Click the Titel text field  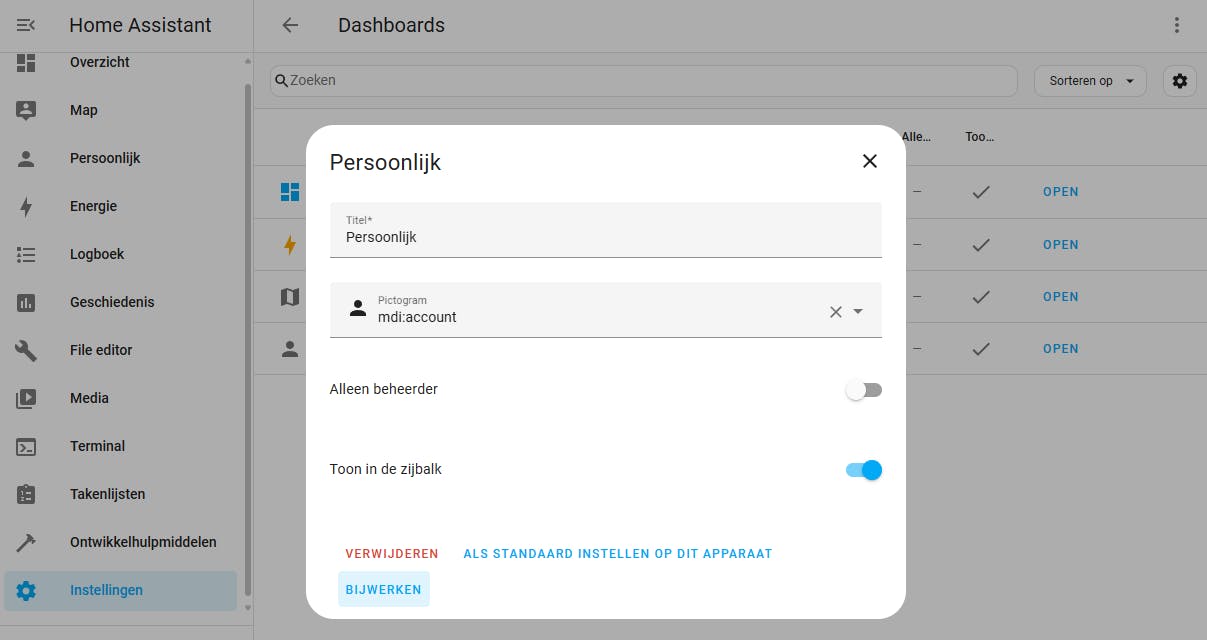pos(605,237)
